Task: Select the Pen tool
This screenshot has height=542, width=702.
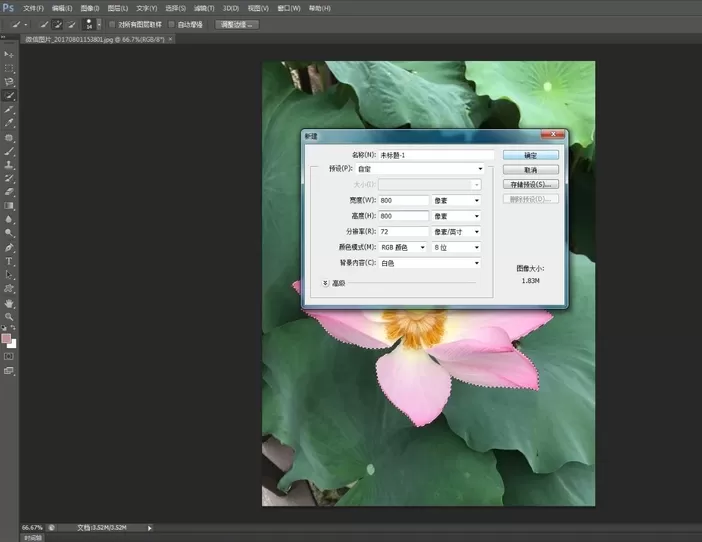Action: click(9, 248)
